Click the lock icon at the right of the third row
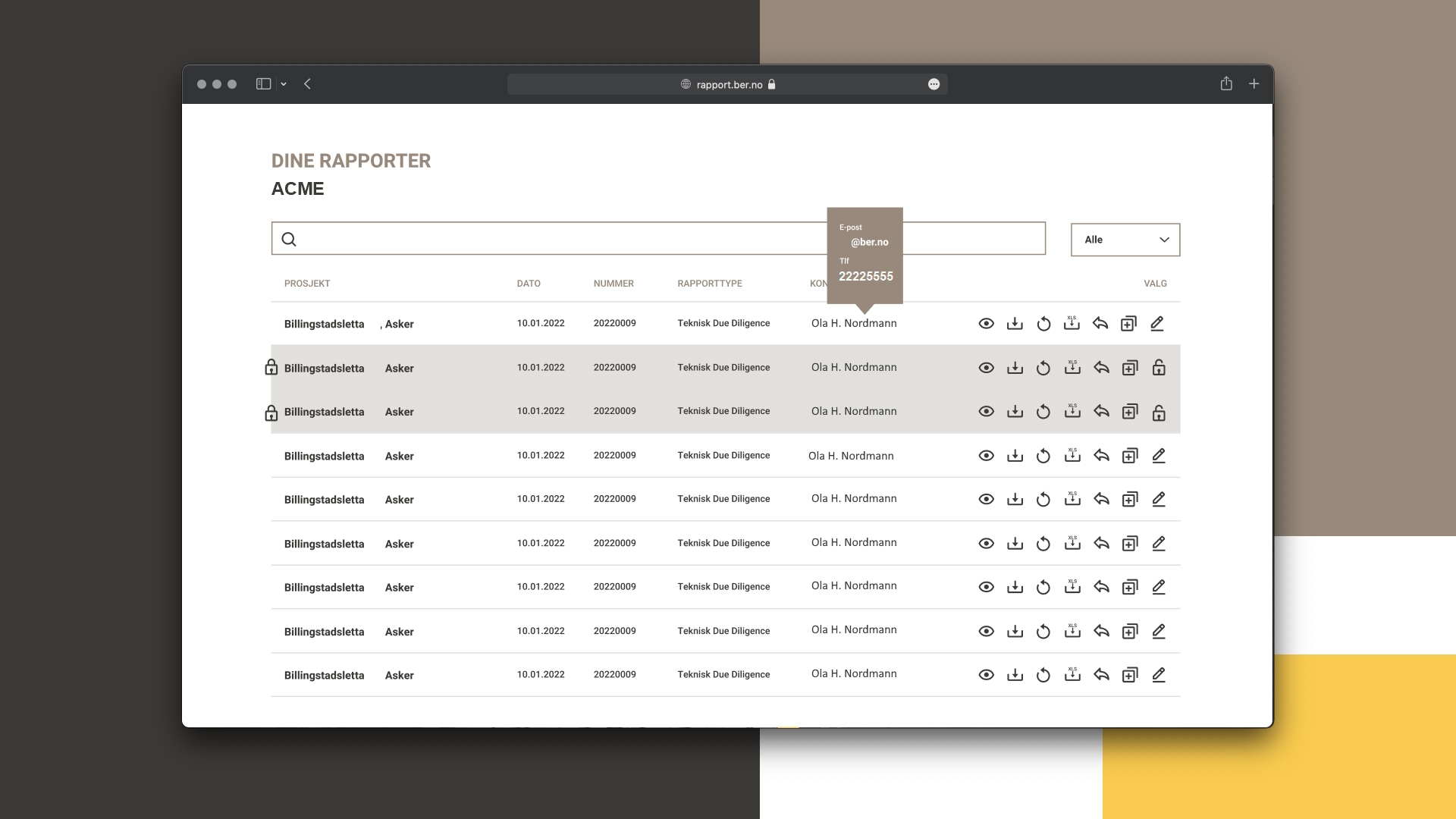The image size is (1456, 819). point(1159,412)
